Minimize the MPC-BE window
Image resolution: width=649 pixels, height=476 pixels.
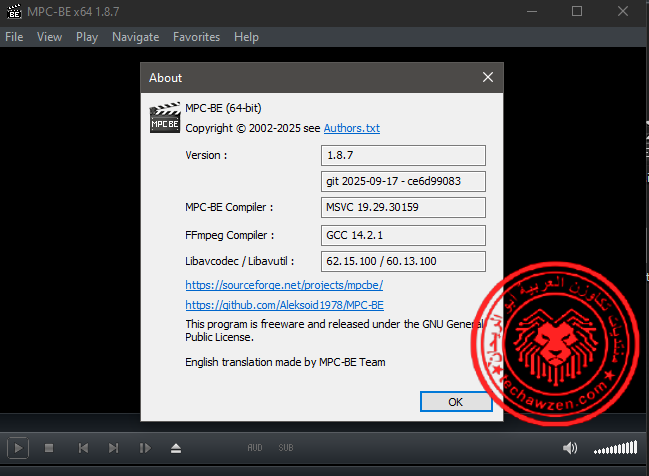(x=532, y=12)
